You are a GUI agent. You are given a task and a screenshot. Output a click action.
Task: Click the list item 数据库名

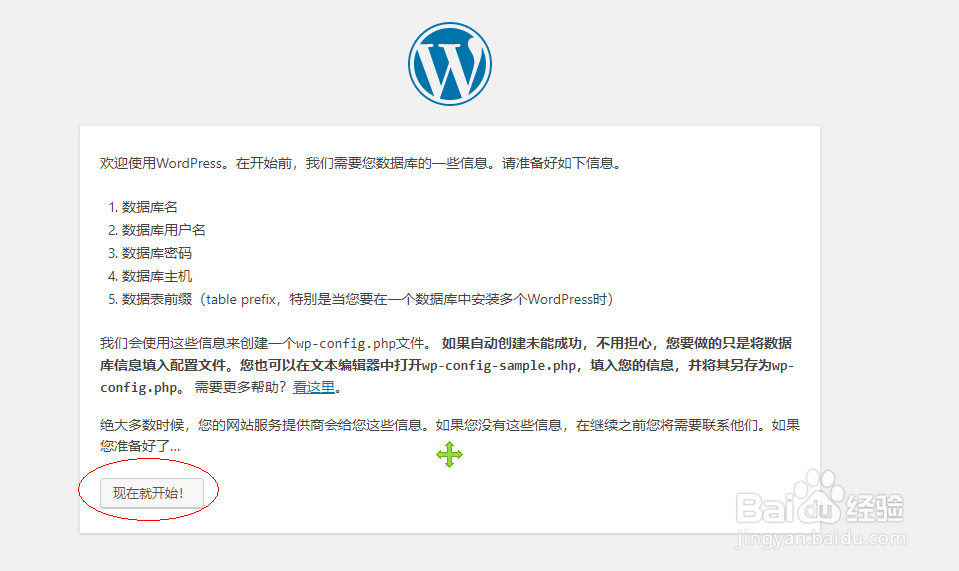(150, 207)
